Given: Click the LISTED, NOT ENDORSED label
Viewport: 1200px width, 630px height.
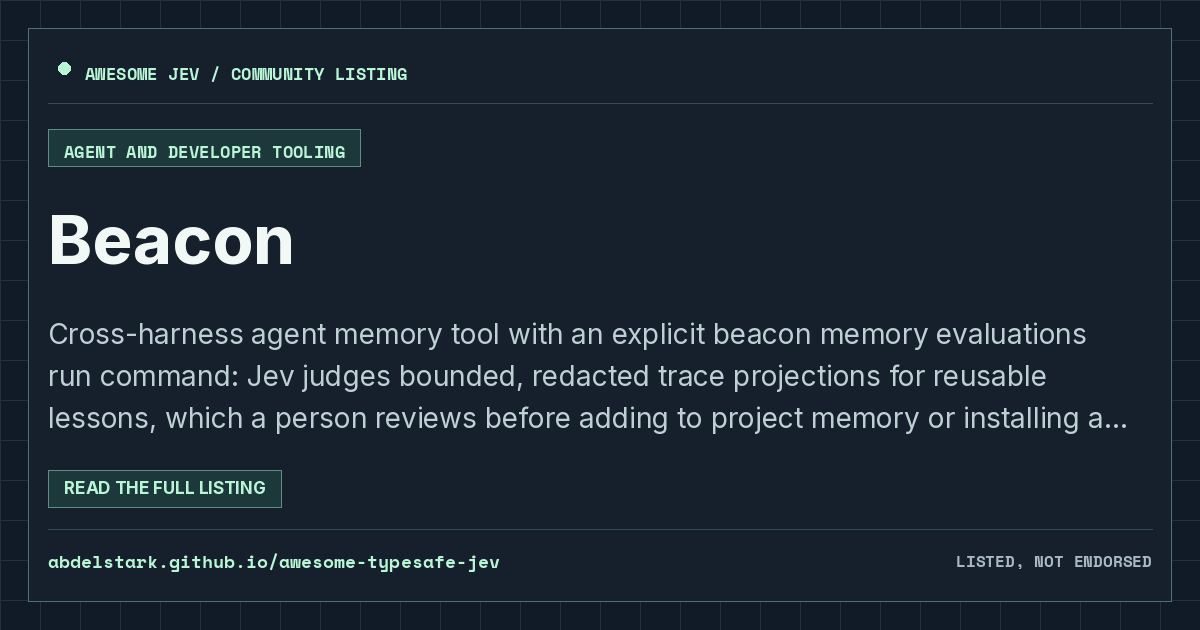Looking at the screenshot, I should pos(1053,562).
